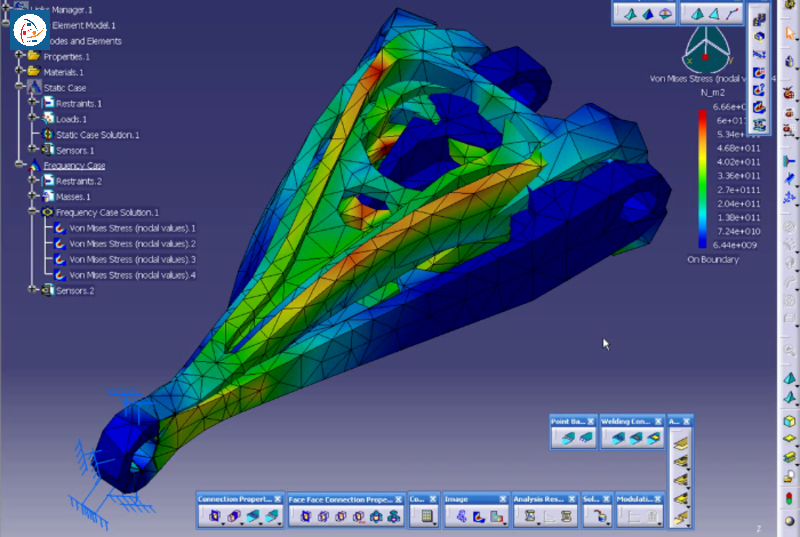Viewport: 800px width, 537px height.
Task: Click the compass widget in viewport
Action: coord(707,49)
